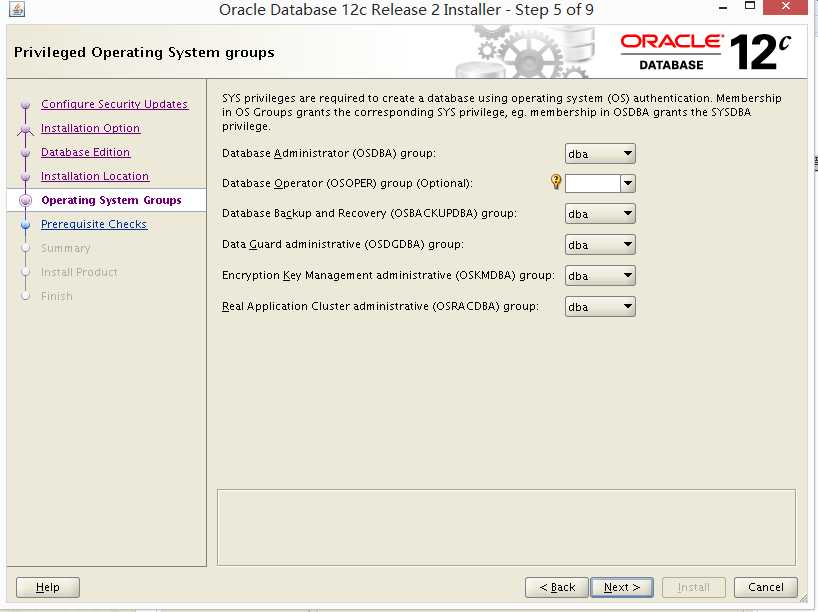Click the disabled Install button
The image size is (818, 612).
click(x=693, y=587)
